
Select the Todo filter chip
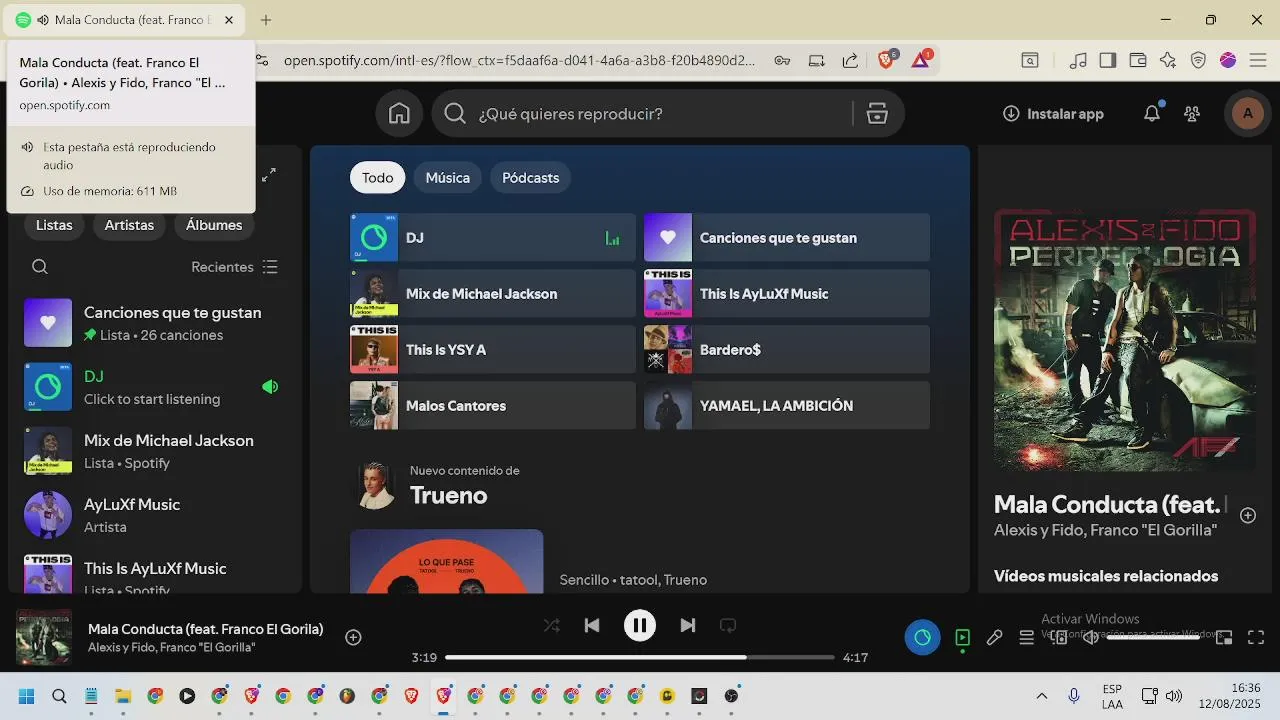[x=378, y=178]
